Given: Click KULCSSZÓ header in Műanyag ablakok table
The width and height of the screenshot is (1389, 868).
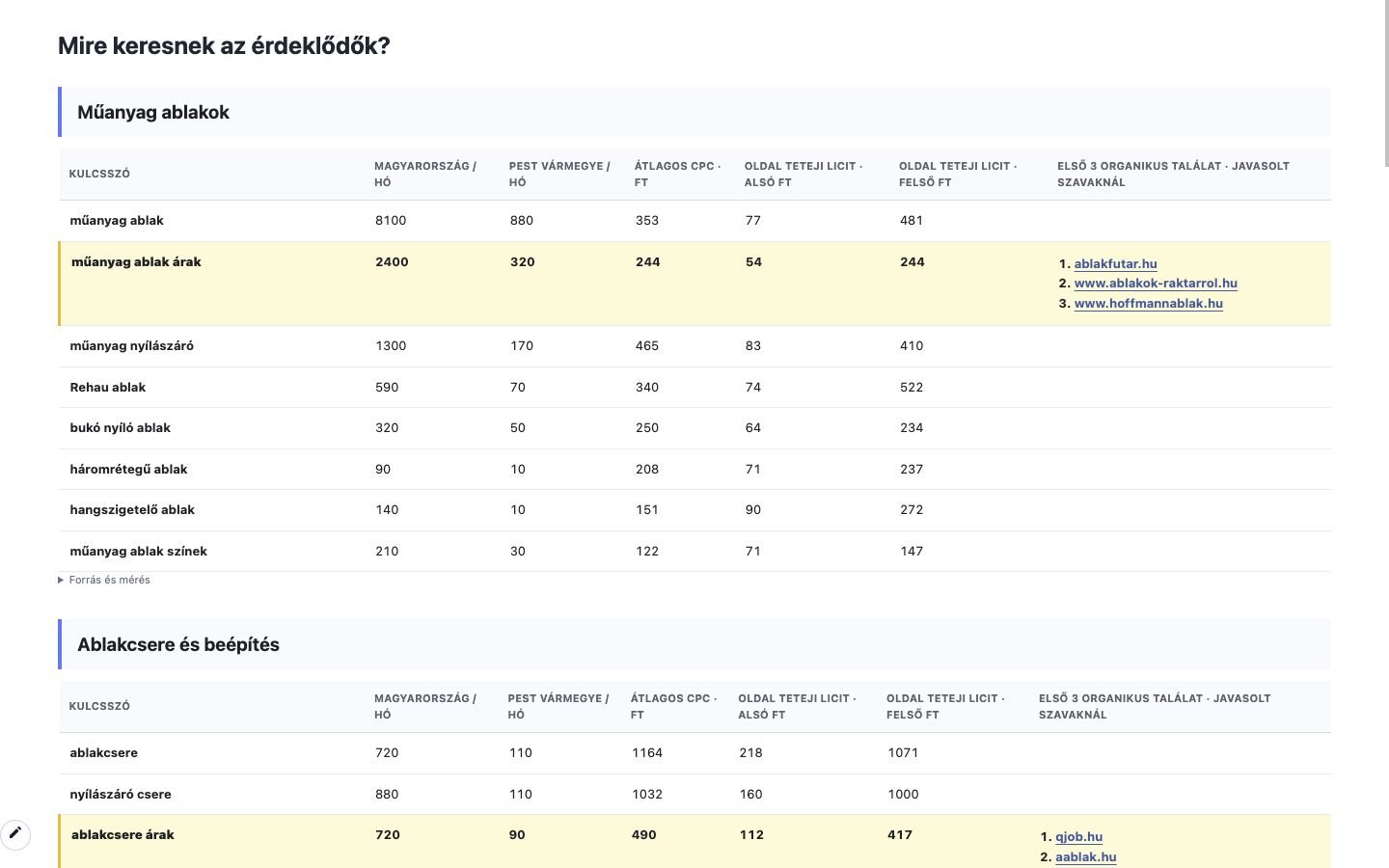Looking at the screenshot, I should click(x=99, y=174).
